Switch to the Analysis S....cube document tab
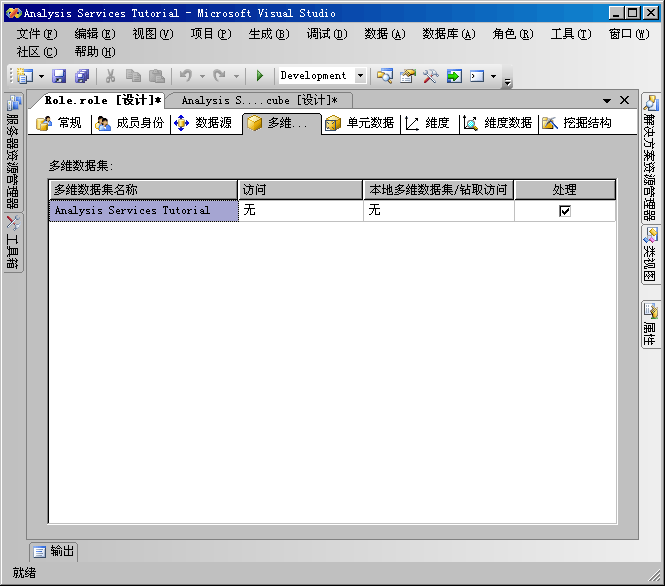The height and width of the screenshot is (586, 665). tap(258, 101)
